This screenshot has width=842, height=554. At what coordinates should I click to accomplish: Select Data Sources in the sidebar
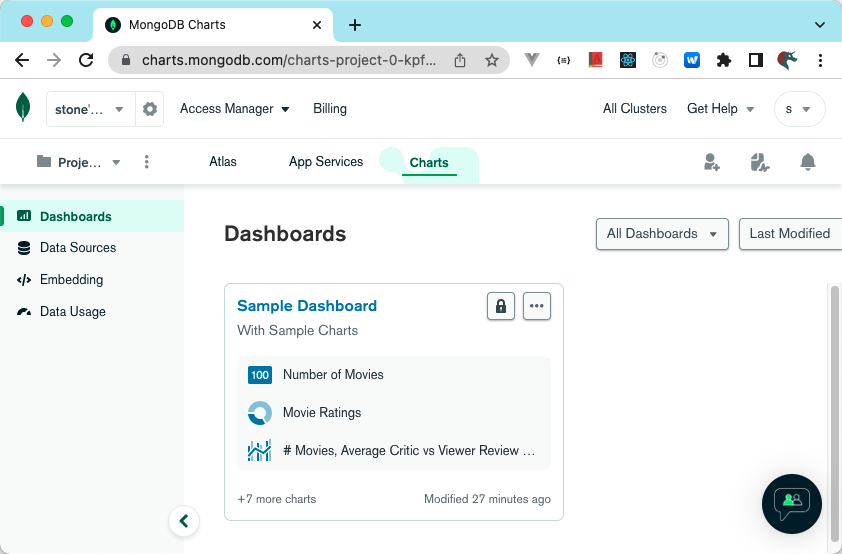(x=78, y=248)
